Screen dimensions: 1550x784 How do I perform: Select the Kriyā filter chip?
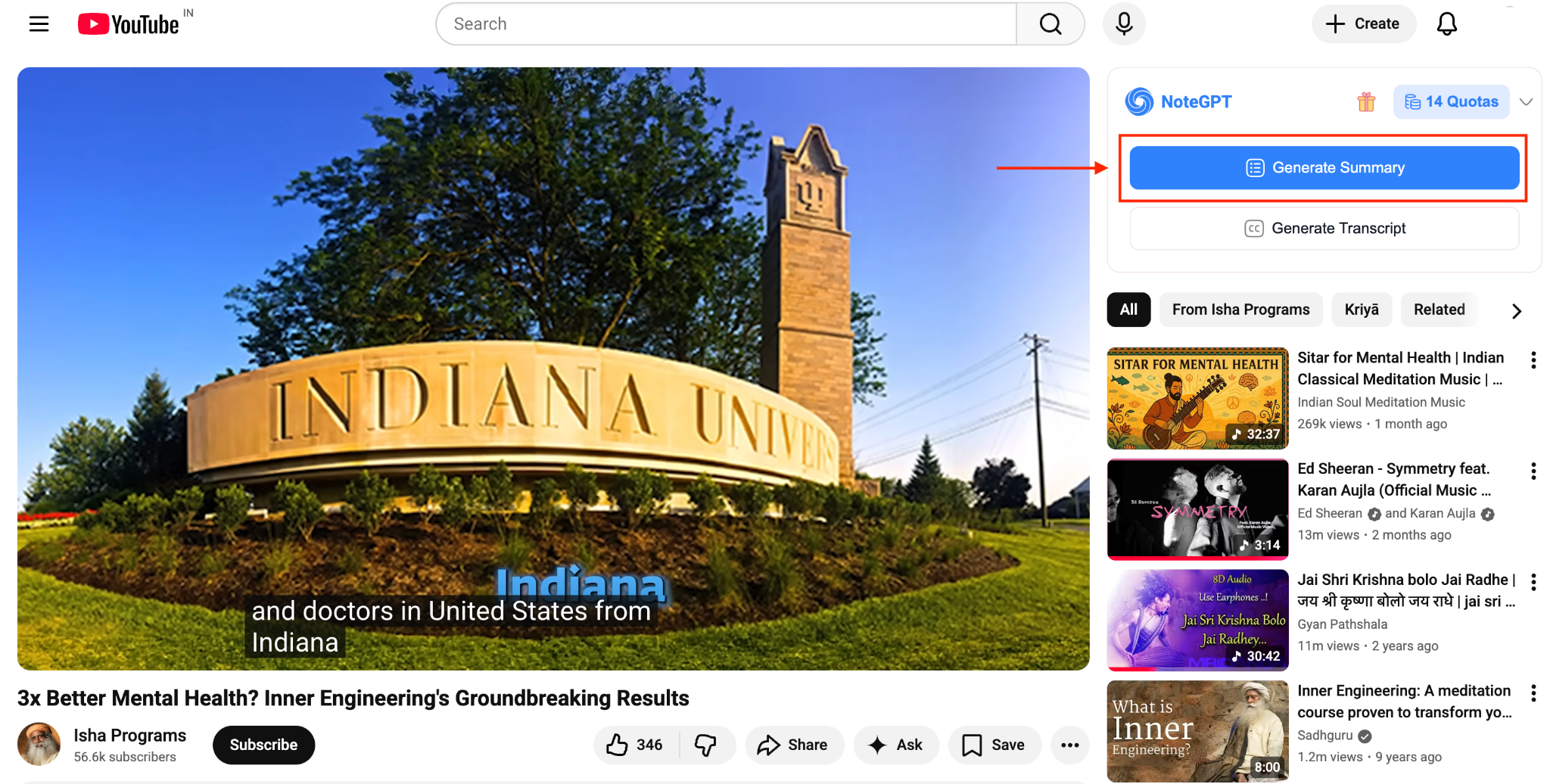1362,310
